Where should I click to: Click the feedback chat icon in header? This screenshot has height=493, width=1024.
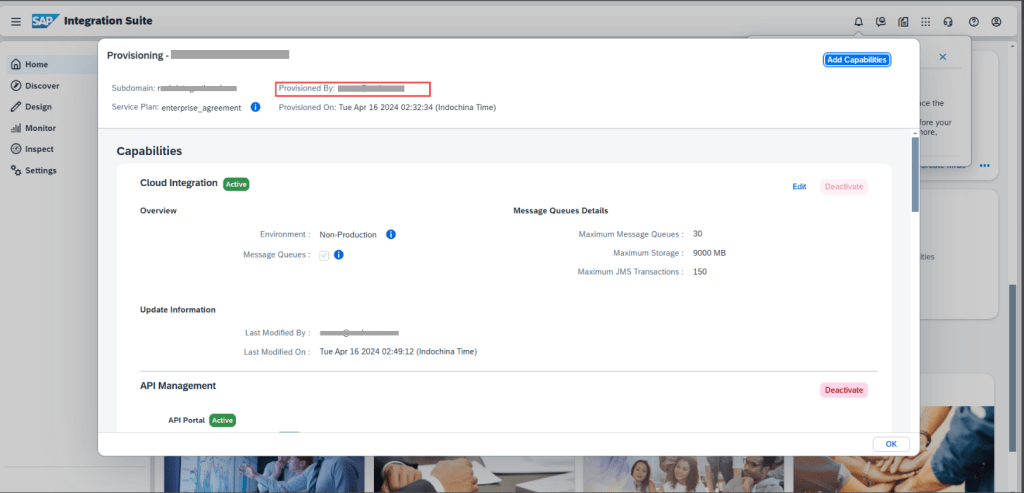coord(881,21)
